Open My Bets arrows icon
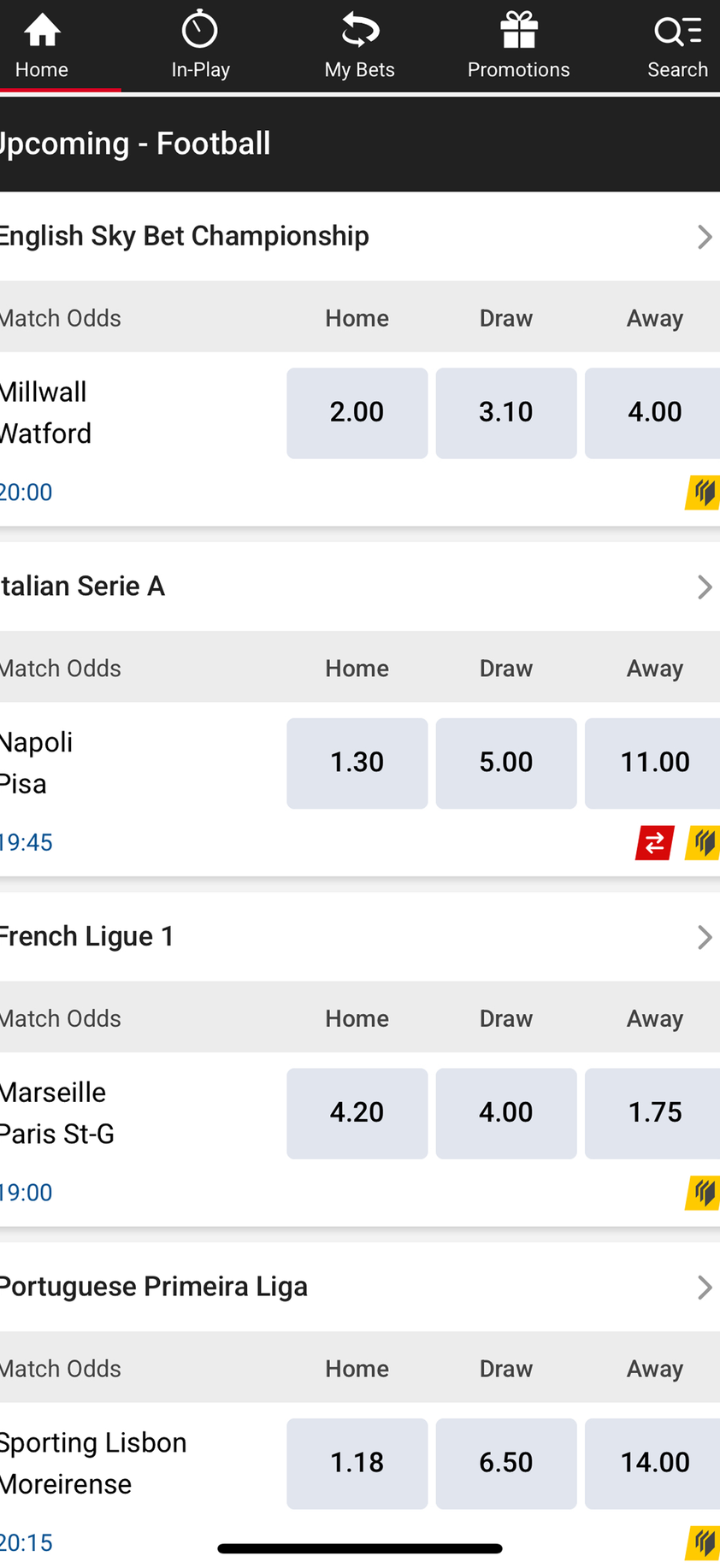 (x=360, y=31)
